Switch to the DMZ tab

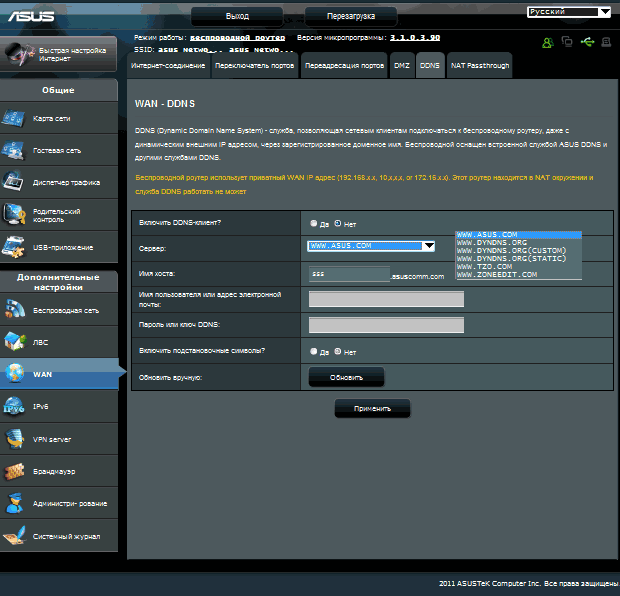402,66
